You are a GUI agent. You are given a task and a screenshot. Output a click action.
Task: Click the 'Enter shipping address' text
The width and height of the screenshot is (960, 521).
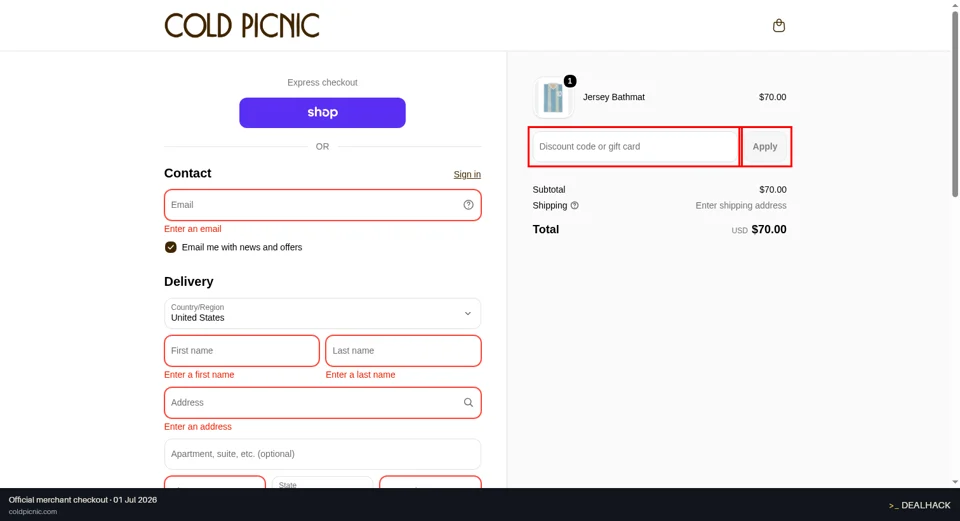pyautogui.click(x=741, y=206)
